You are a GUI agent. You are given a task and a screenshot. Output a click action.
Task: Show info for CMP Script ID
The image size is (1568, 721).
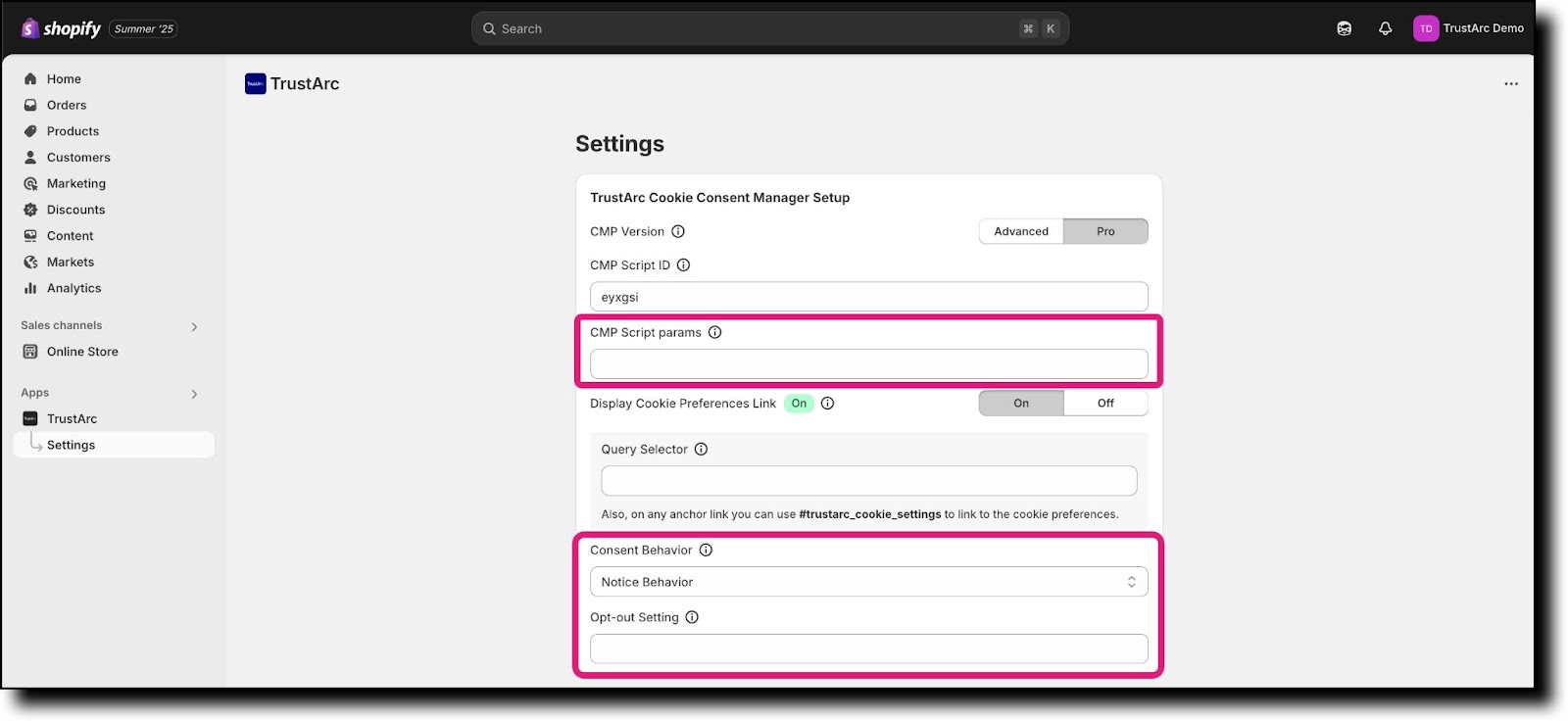click(684, 264)
